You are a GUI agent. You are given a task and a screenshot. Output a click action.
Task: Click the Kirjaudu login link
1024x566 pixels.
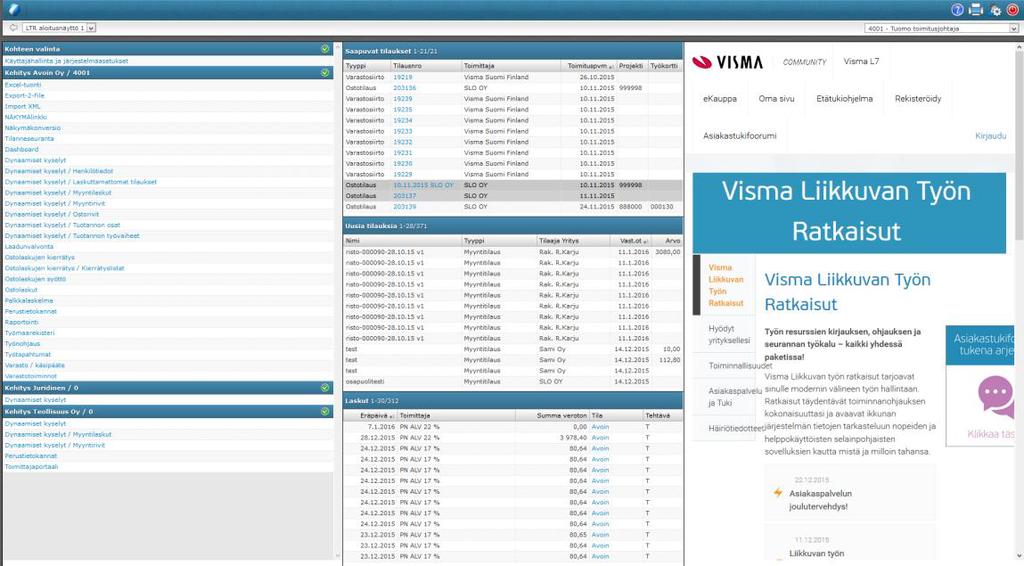pyautogui.click(x=991, y=136)
